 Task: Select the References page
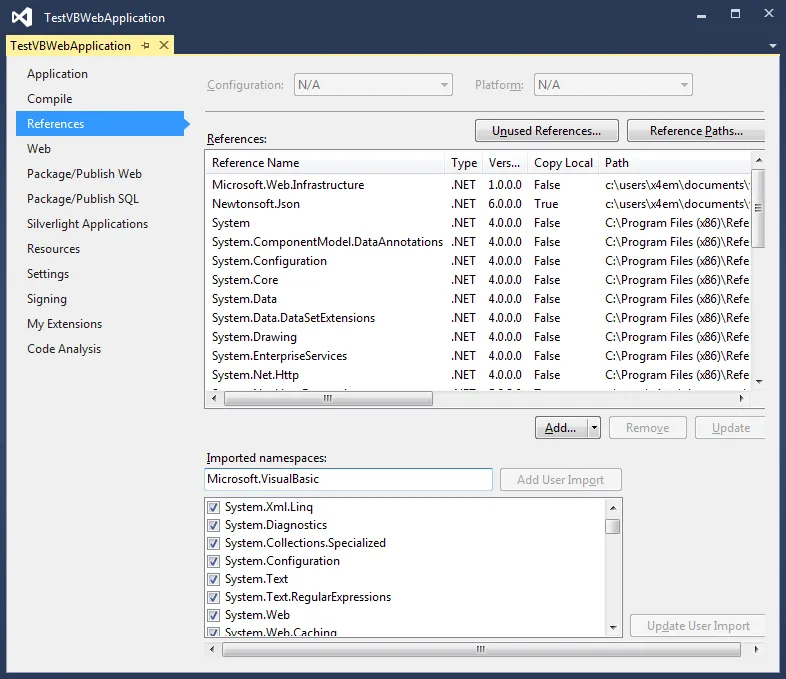coord(100,124)
